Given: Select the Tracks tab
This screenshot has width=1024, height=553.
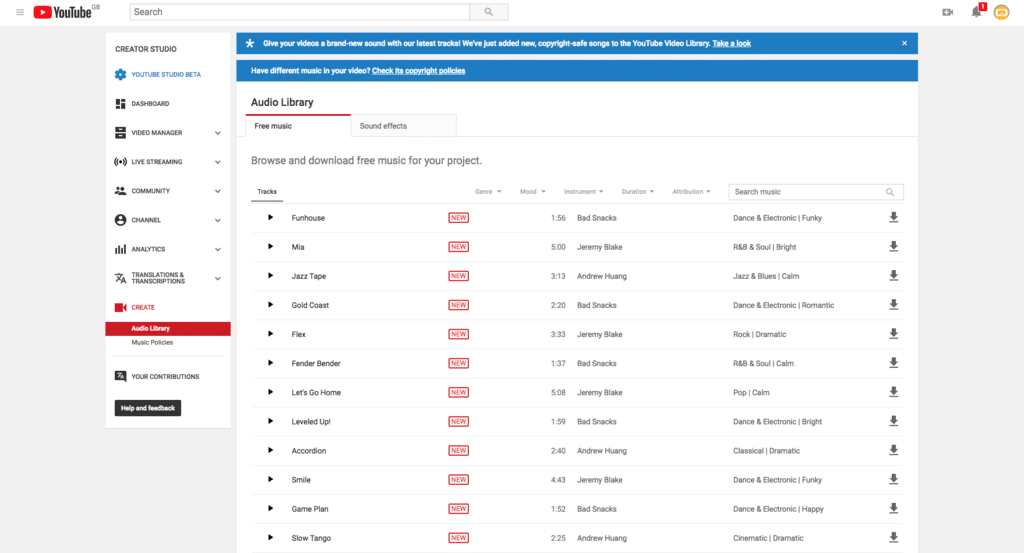Looking at the screenshot, I should point(267,191).
